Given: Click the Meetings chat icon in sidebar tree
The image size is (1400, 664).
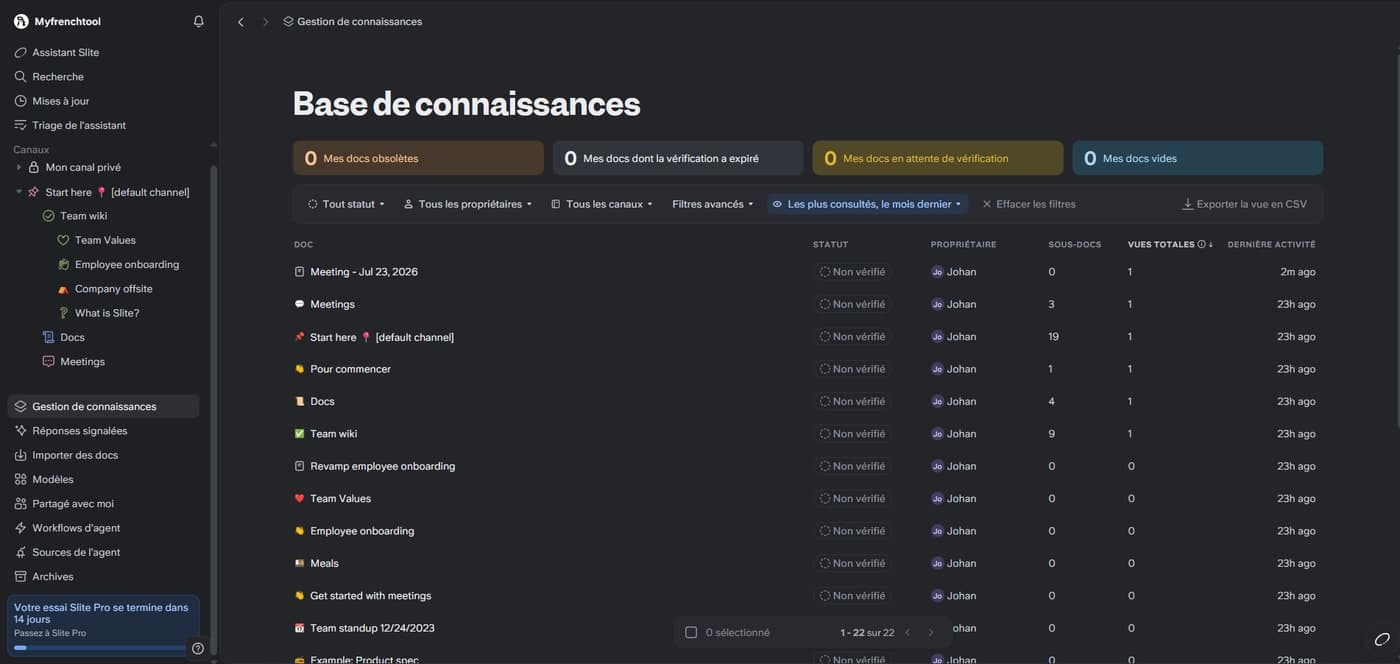Looking at the screenshot, I should tap(48, 362).
